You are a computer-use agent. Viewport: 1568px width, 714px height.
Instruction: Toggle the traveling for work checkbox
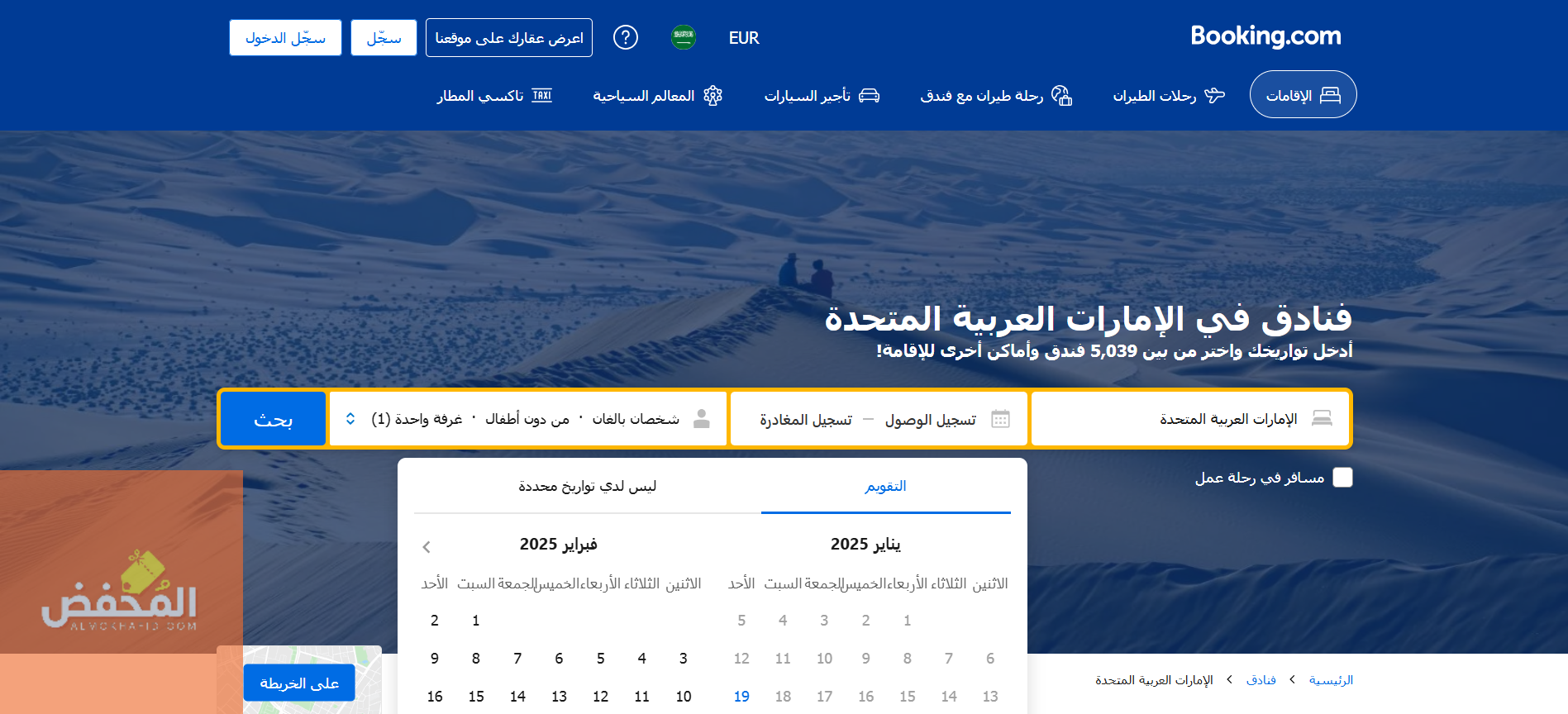[1342, 478]
